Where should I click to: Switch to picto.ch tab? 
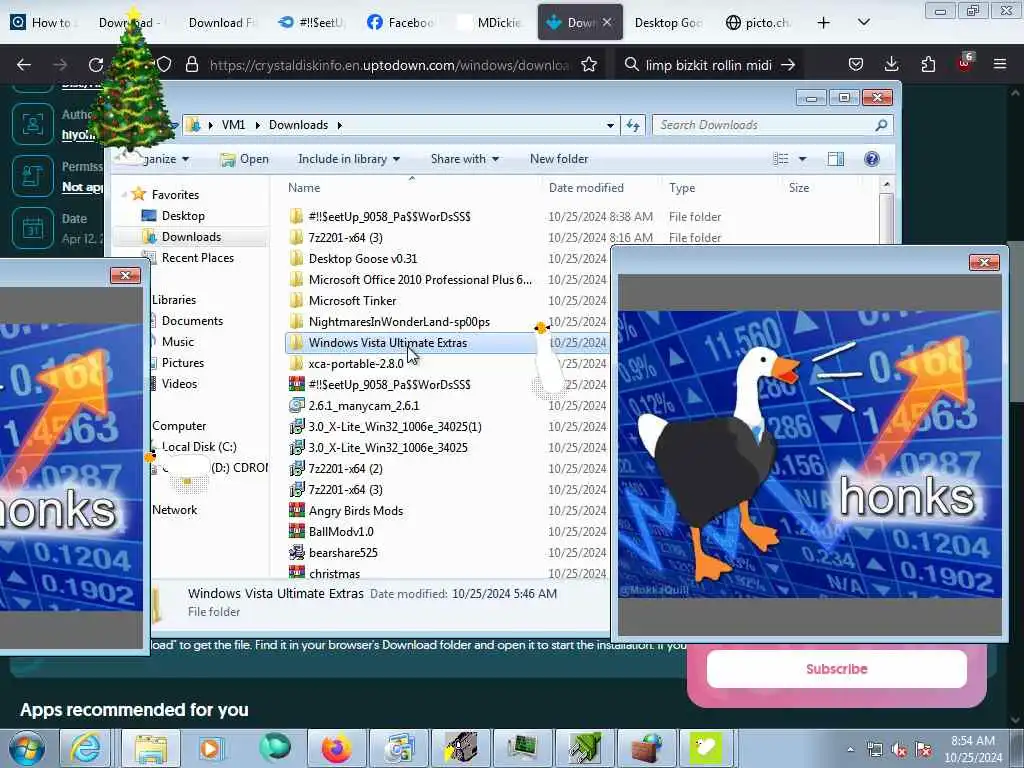(x=760, y=23)
